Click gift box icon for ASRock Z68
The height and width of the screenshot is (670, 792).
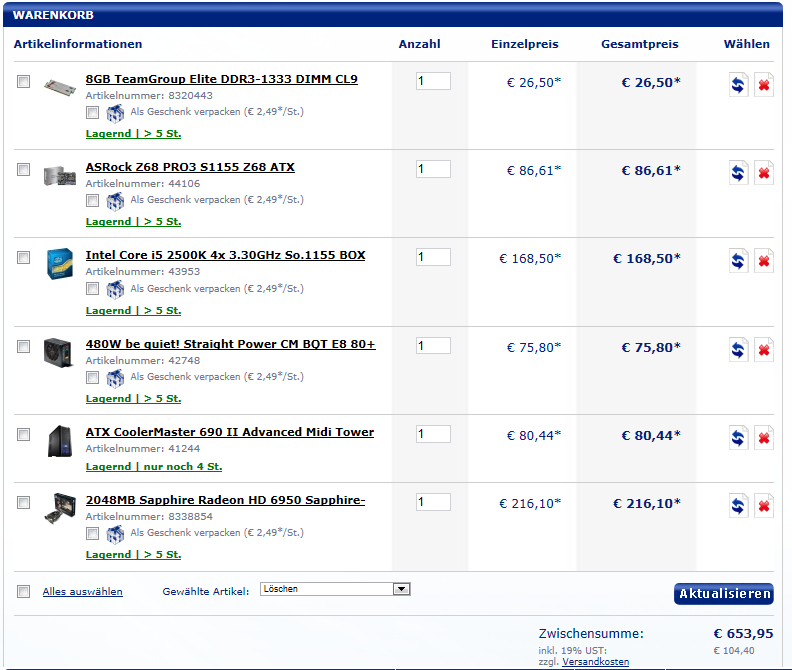[115, 201]
